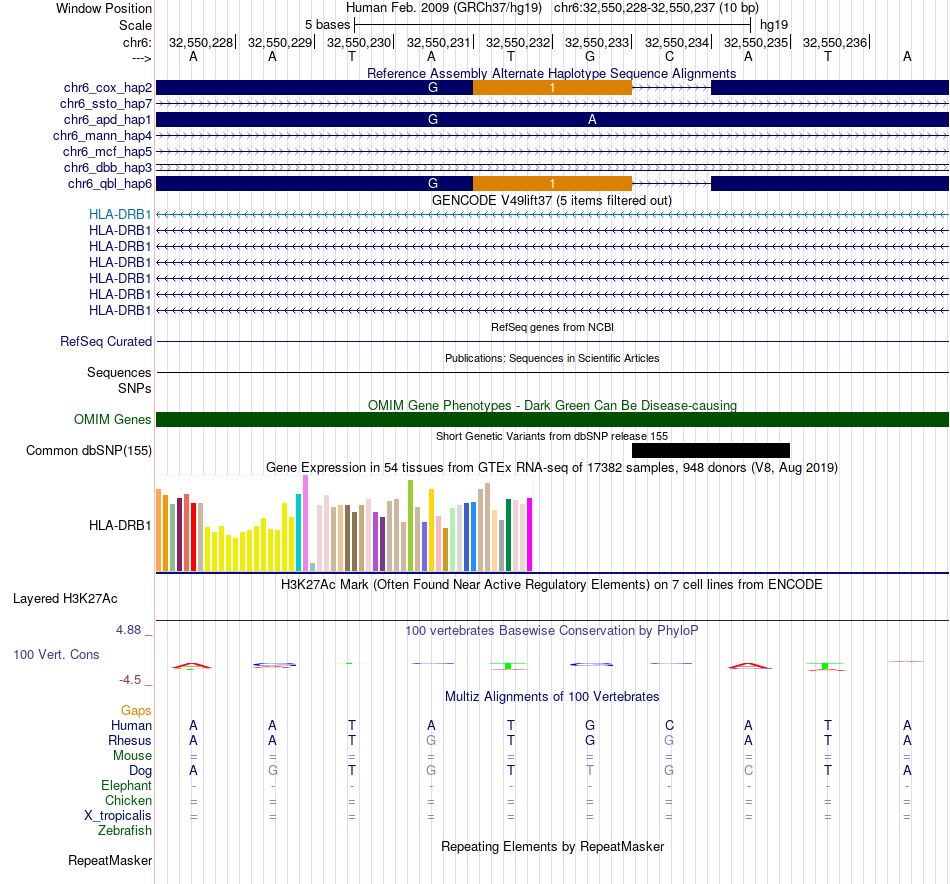Open RefSeq genes from NCBI title
Image resolution: width=950 pixels, height=884 pixels.
click(x=552, y=327)
